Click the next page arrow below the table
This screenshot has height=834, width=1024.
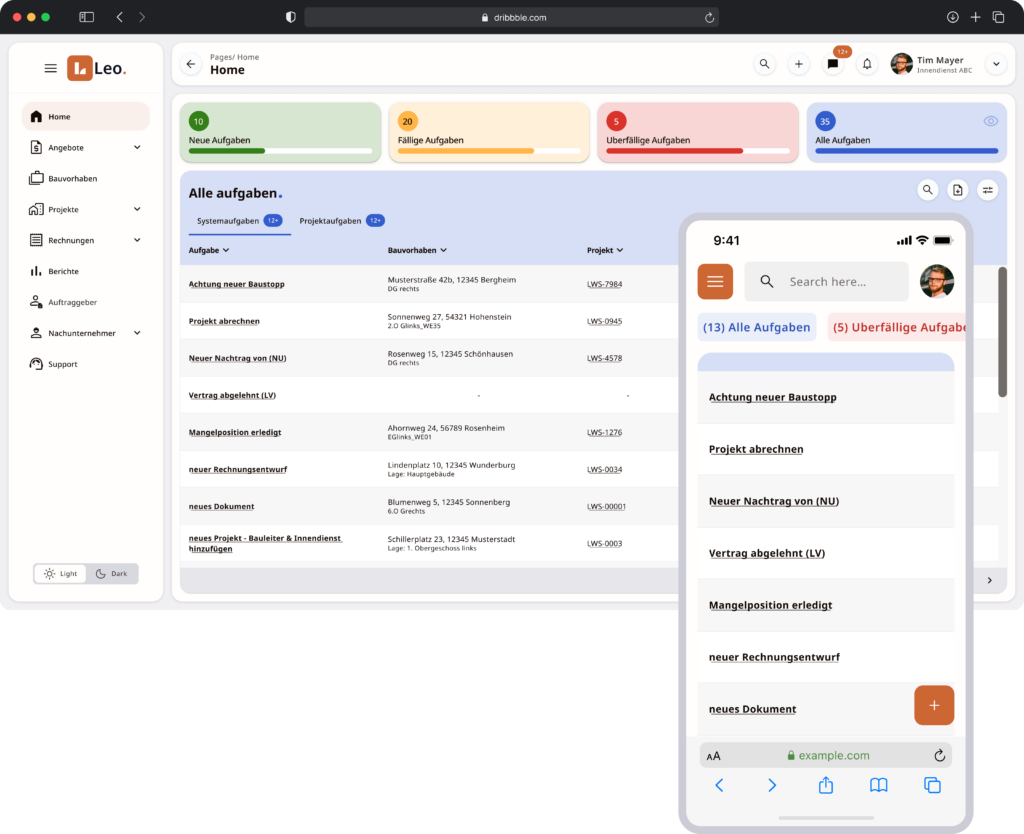point(989,580)
